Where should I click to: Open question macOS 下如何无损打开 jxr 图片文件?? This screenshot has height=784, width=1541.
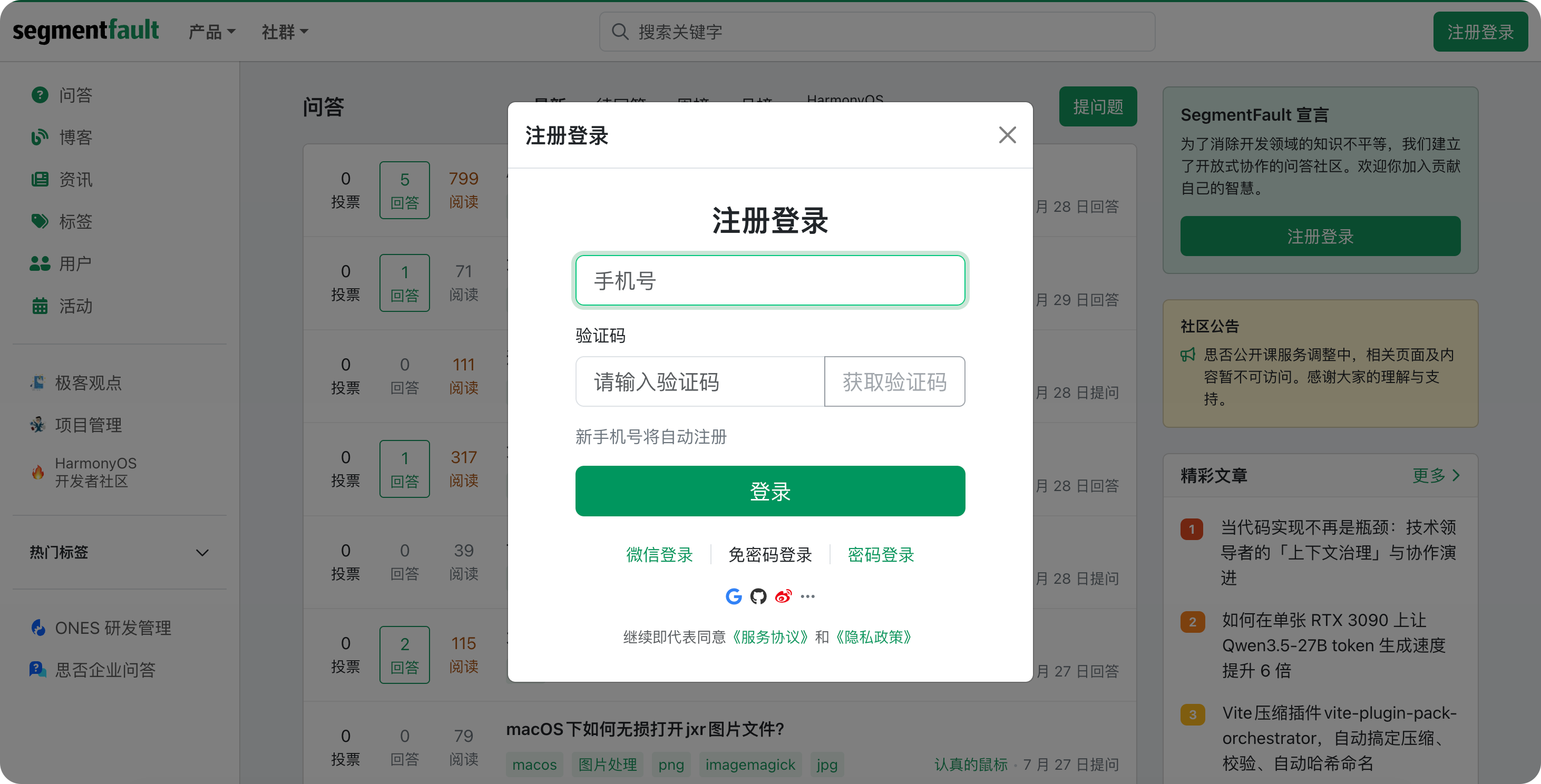click(645, 730)
